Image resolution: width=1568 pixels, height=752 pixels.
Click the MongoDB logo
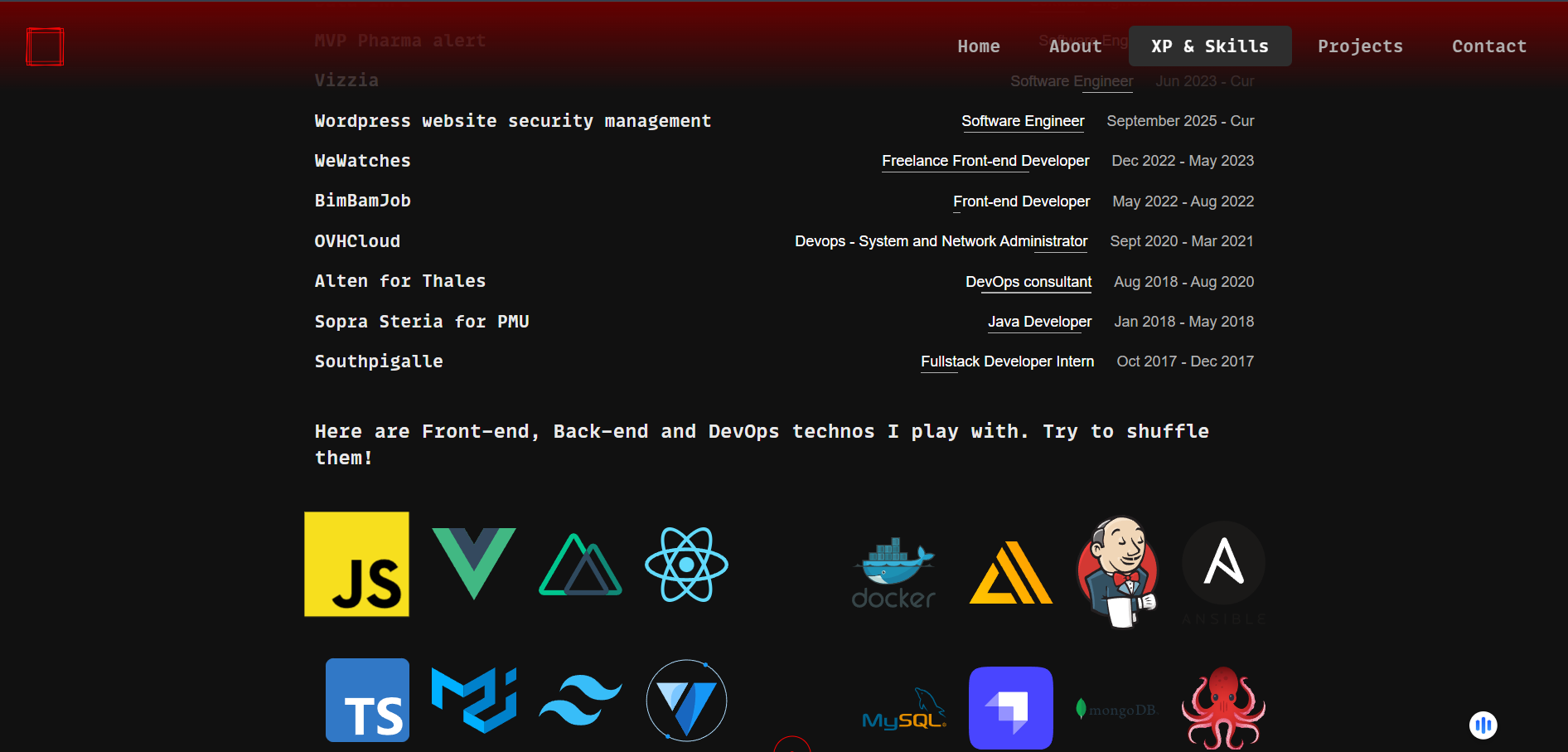(1116, 710)
